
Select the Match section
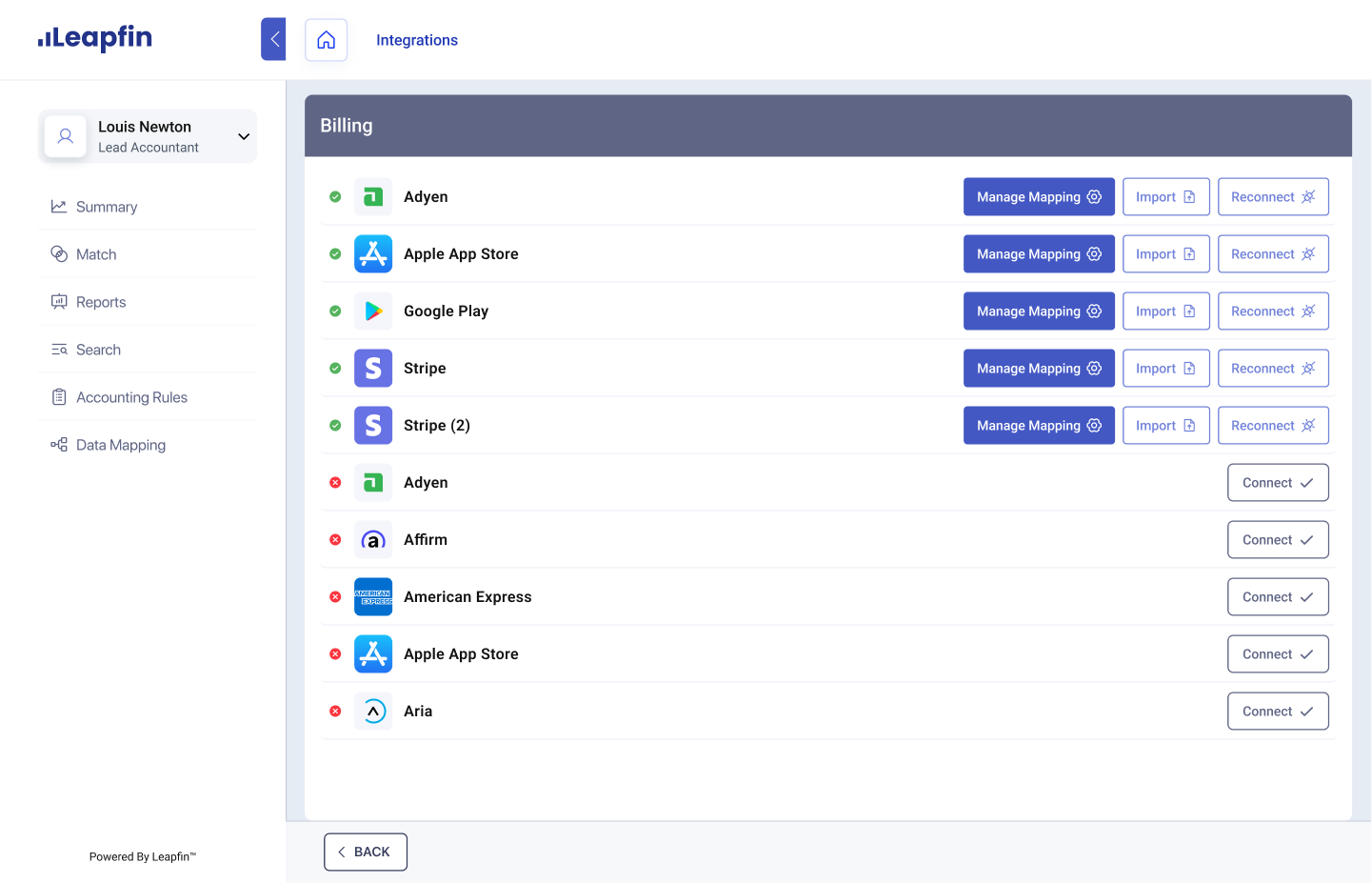tap(96, 254)
